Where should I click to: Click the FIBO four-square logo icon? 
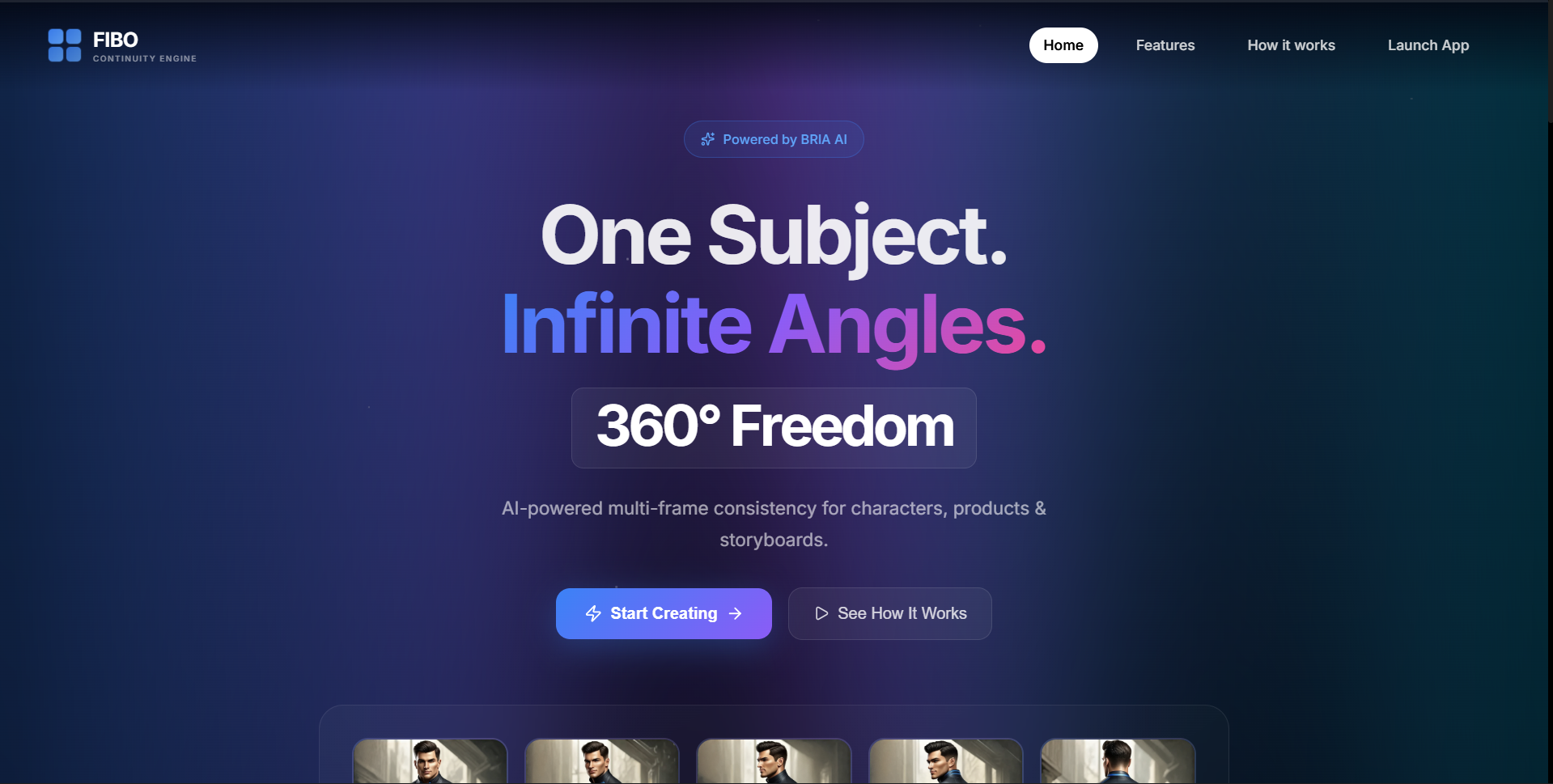coord(65,45)
